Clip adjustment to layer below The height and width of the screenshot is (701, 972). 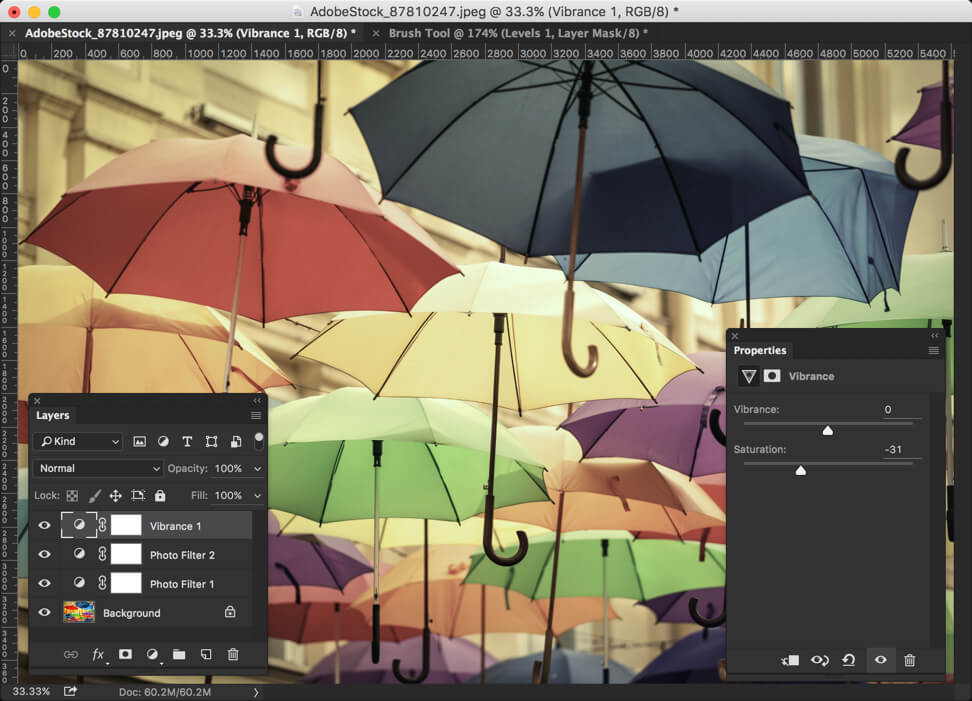coord(790,661)
